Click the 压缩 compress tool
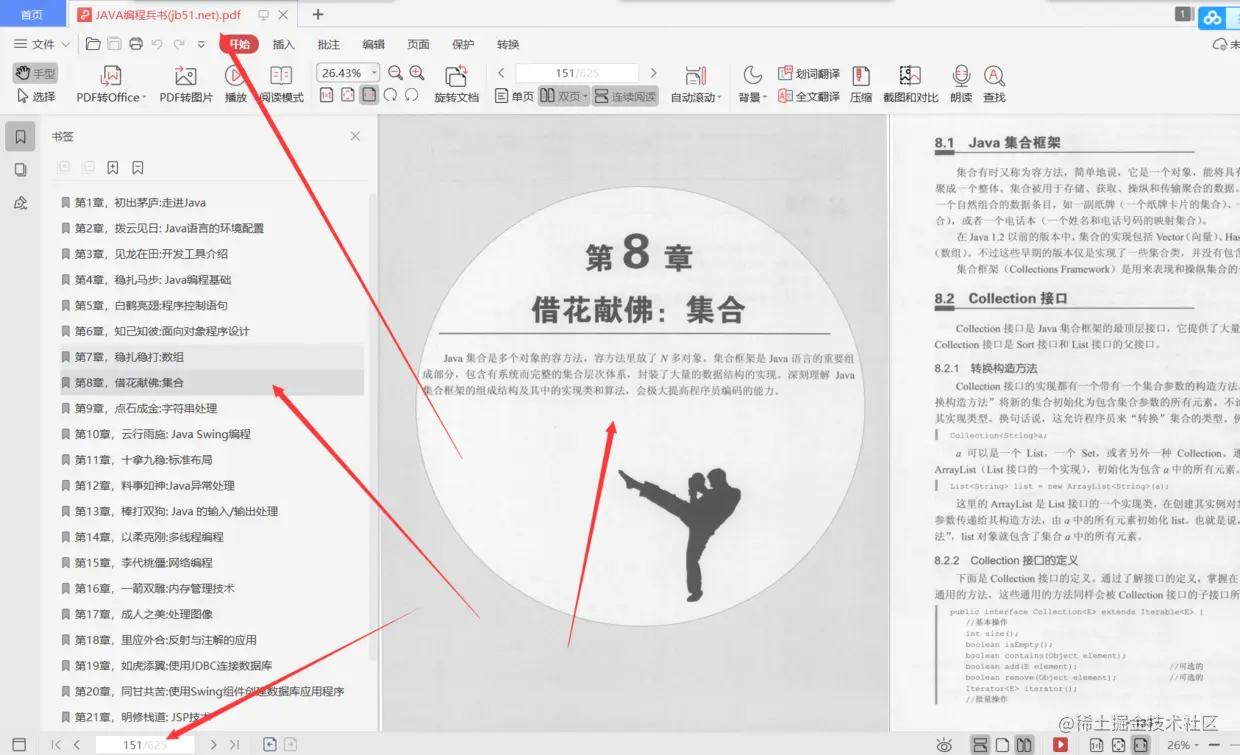 click(860, 84)
